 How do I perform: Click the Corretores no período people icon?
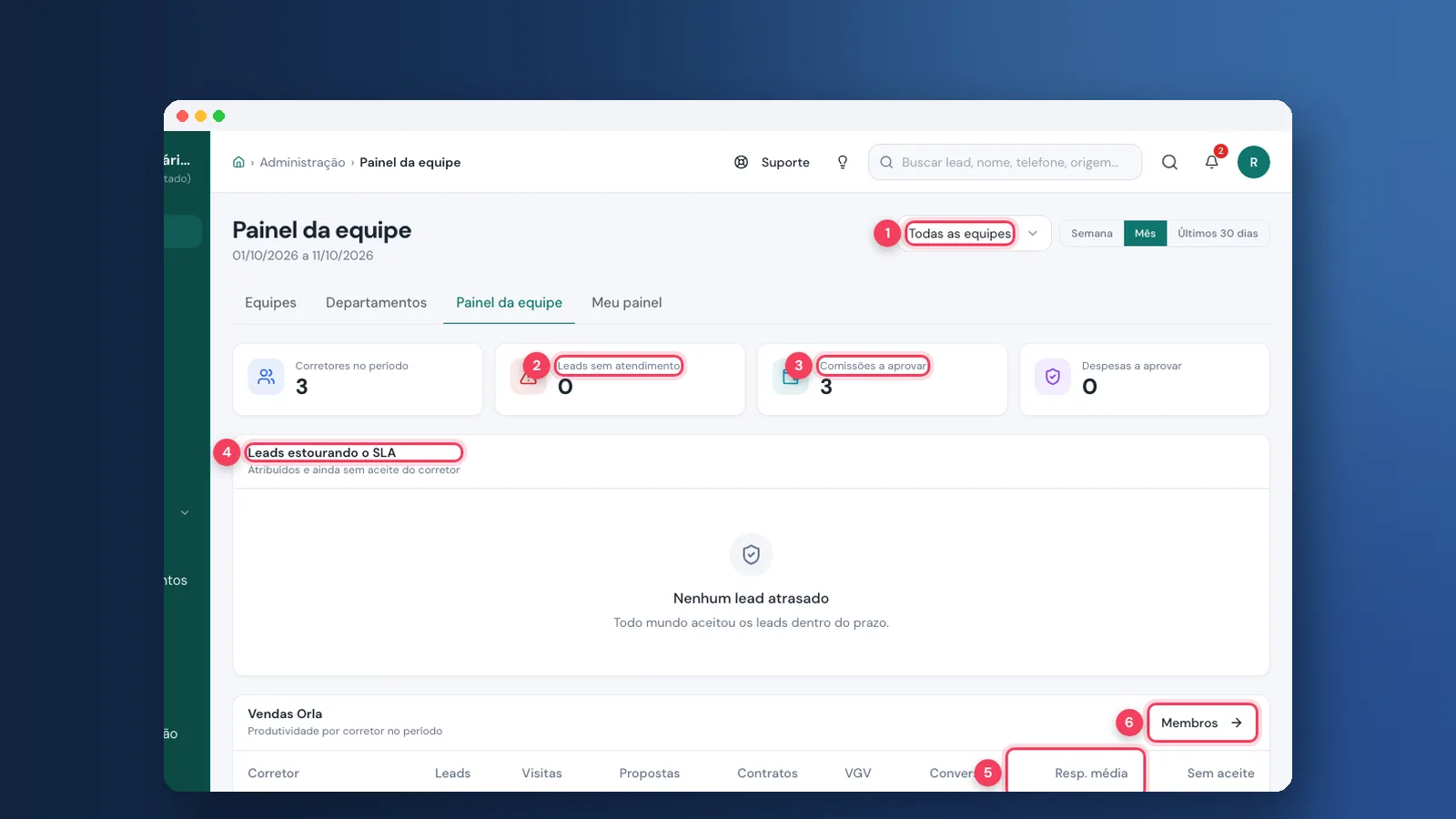[x=266, y=377]
